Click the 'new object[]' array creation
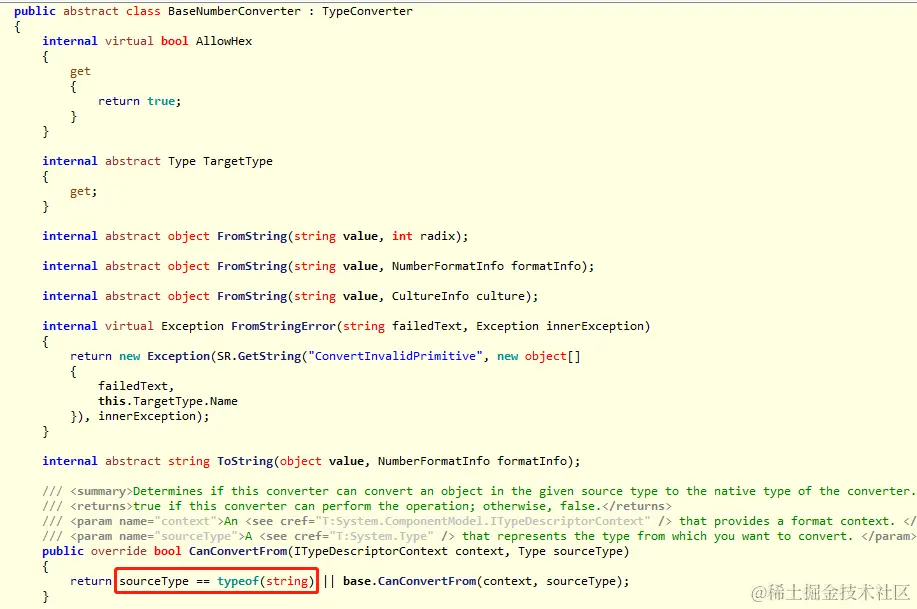The image size is (917, 609). (539, 356)
